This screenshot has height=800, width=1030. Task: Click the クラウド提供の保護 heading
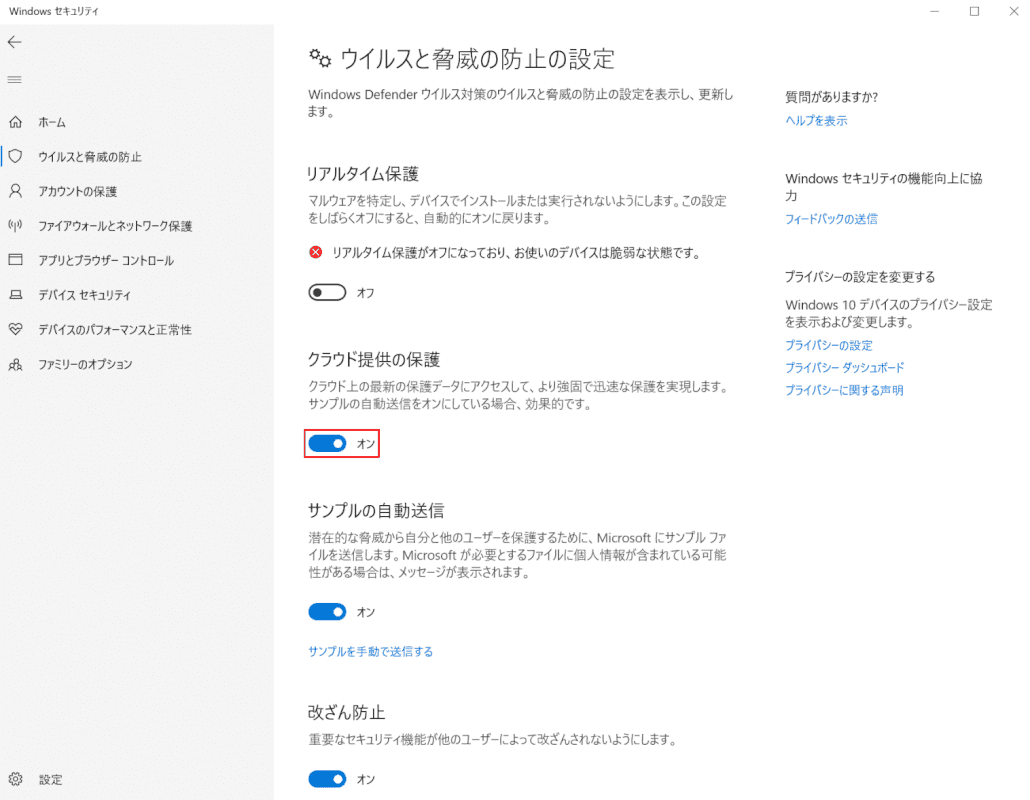pyautogui.click(x=374, y=360)
